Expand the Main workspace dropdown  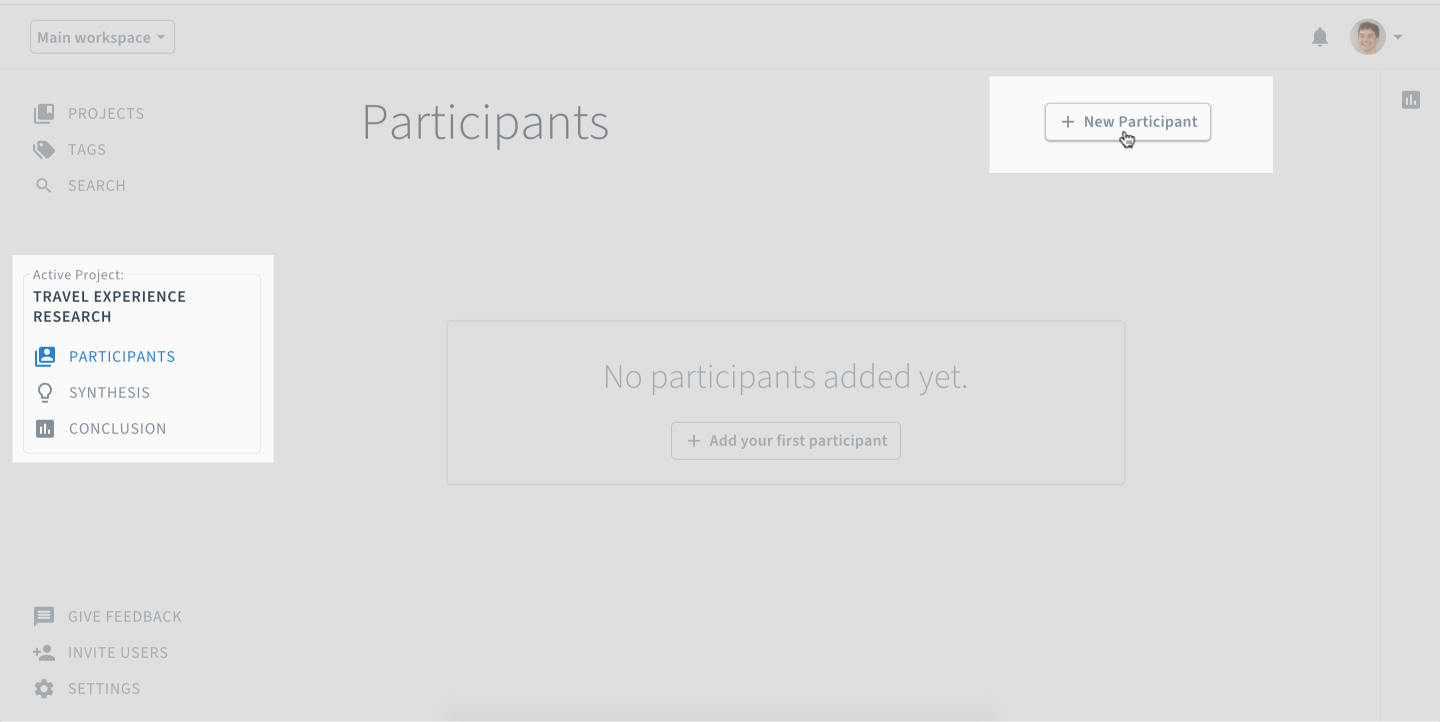[102, 37]
